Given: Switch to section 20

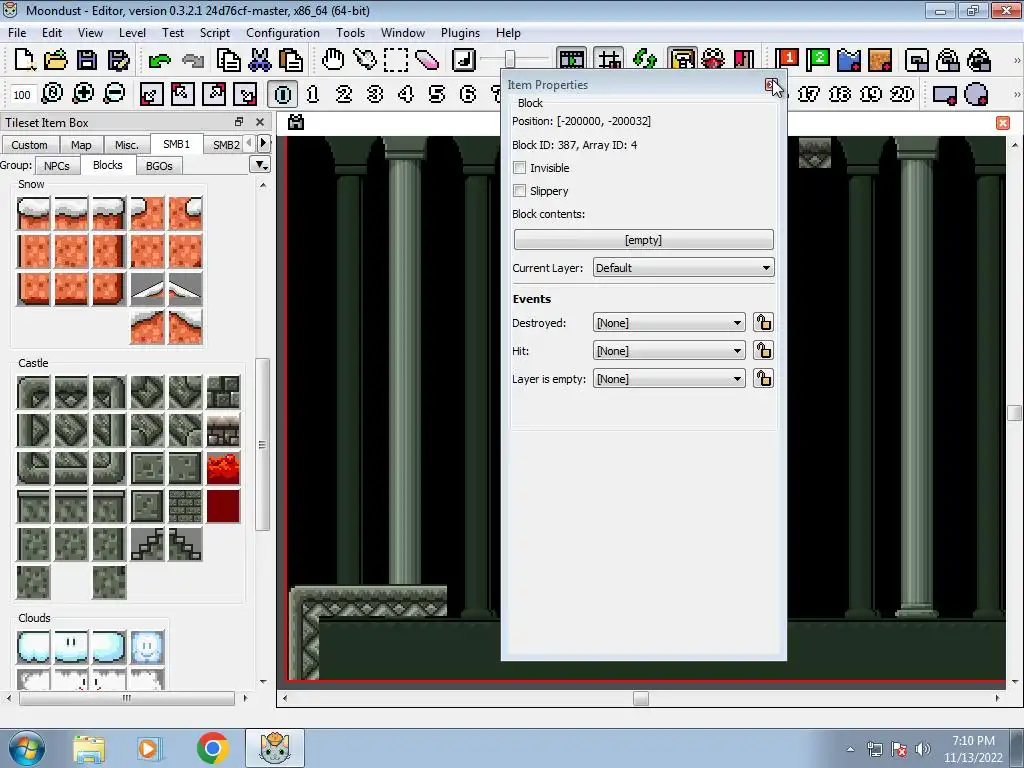Looking at the screenshot, I should 902,94.
